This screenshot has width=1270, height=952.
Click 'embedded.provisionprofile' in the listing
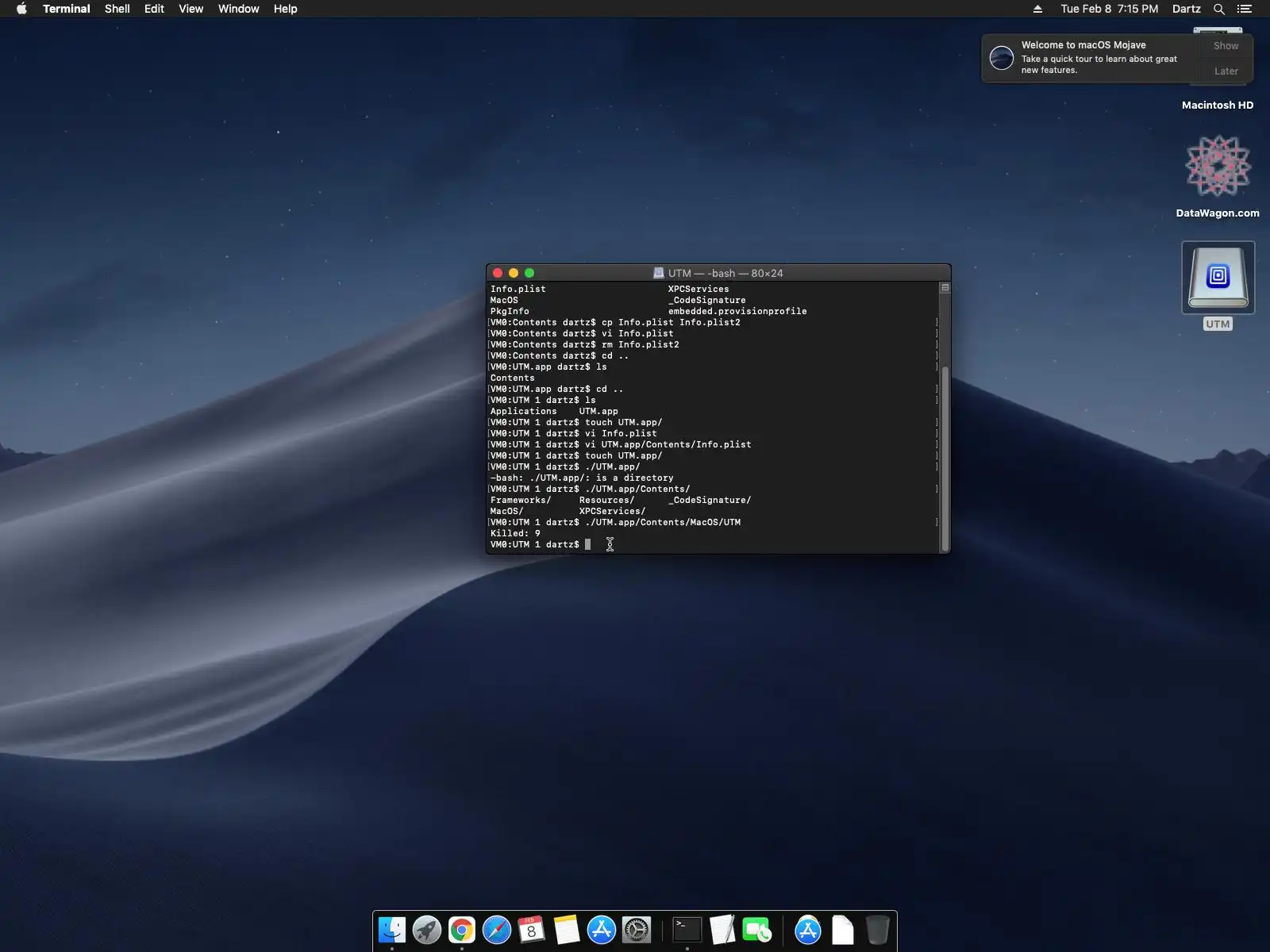coord(737,311)
